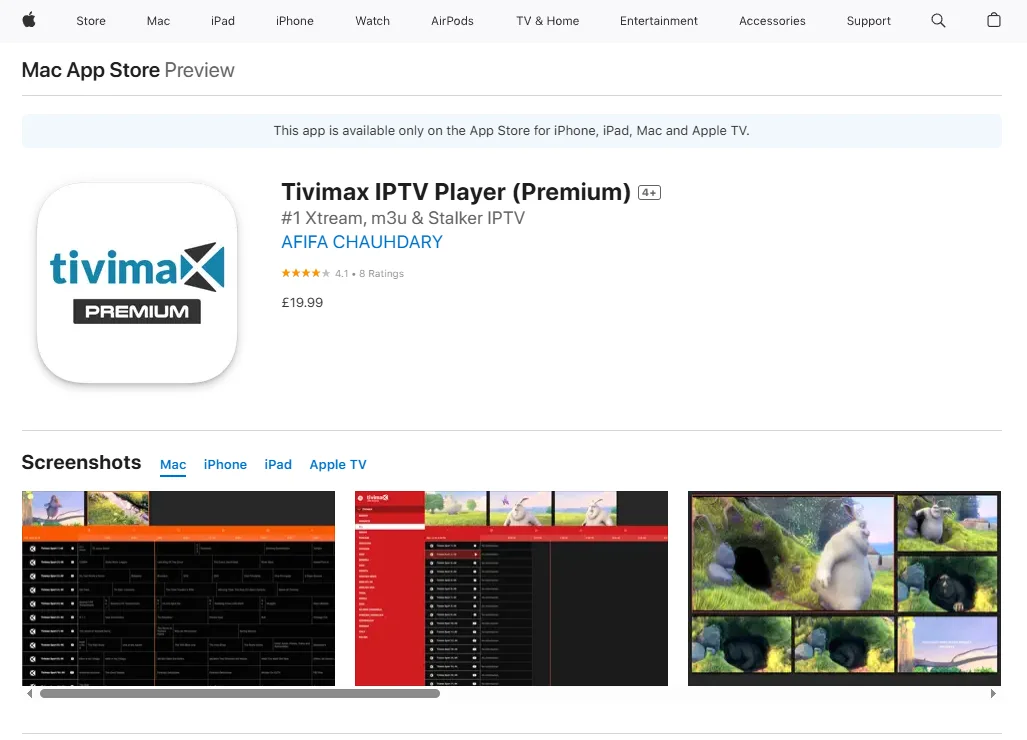This screenshot has width=1027, height=740.
Task: Click the horizontal screenshots scrollbar thumb
Action: [240, 694]
